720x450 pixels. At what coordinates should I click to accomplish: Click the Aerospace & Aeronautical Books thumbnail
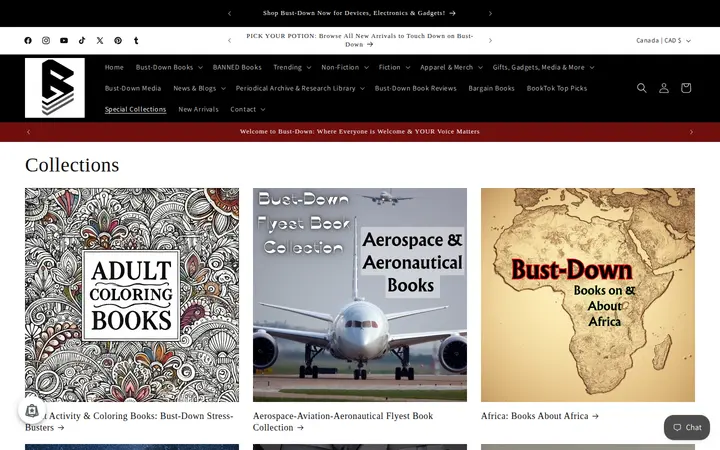360,295
